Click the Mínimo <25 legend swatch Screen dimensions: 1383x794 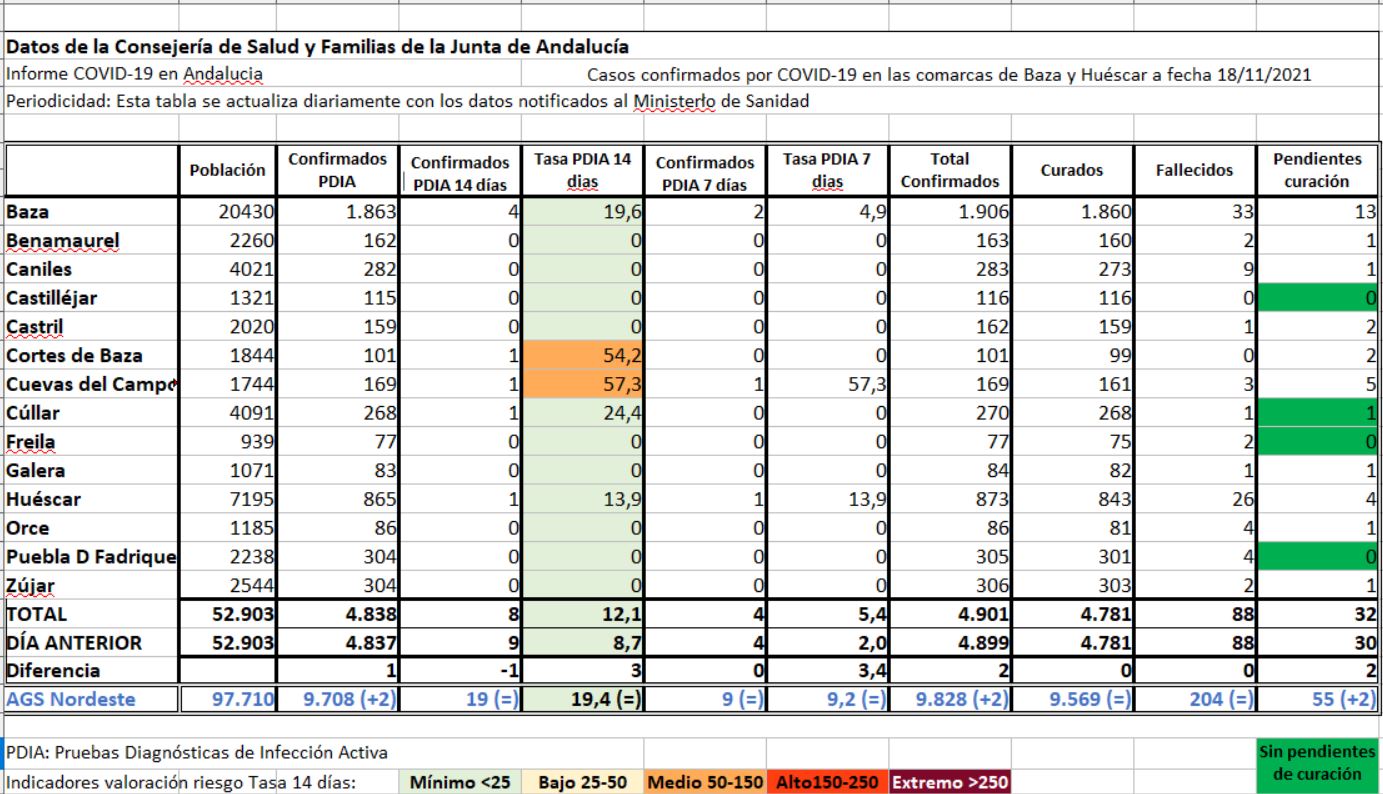[459, 780]
